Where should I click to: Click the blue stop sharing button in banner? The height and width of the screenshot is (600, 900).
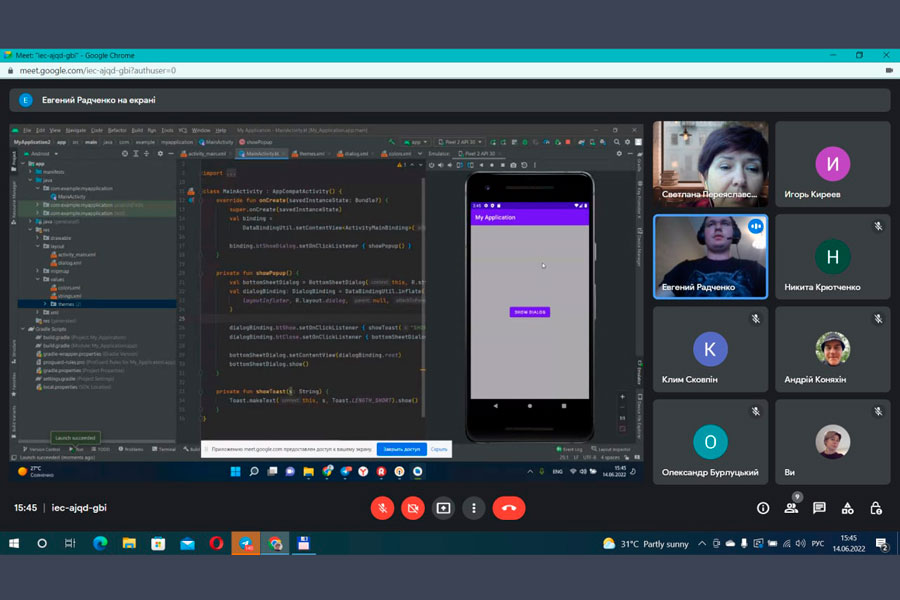point(401,449)
